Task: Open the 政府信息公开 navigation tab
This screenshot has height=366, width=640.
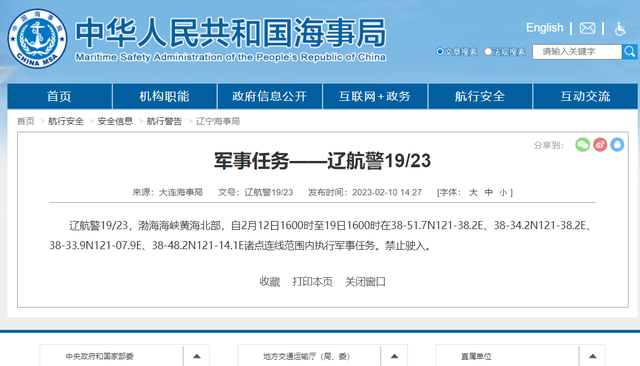Action: (269, 96)
